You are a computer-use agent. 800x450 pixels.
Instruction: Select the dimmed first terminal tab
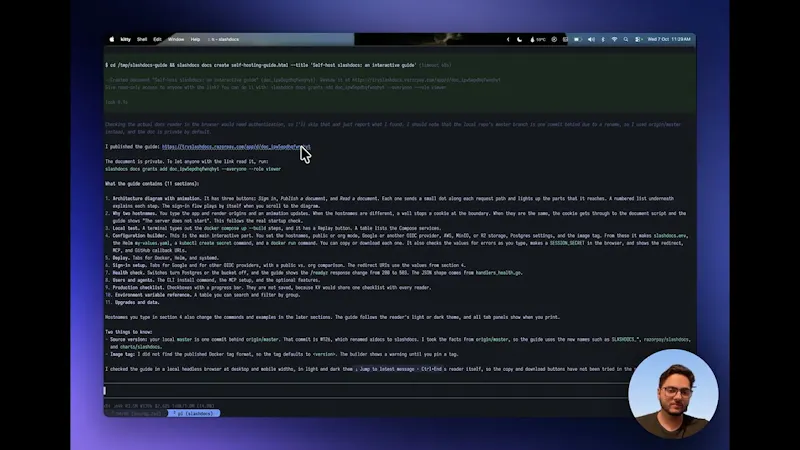pyautogui.click(x=136, y=413)
